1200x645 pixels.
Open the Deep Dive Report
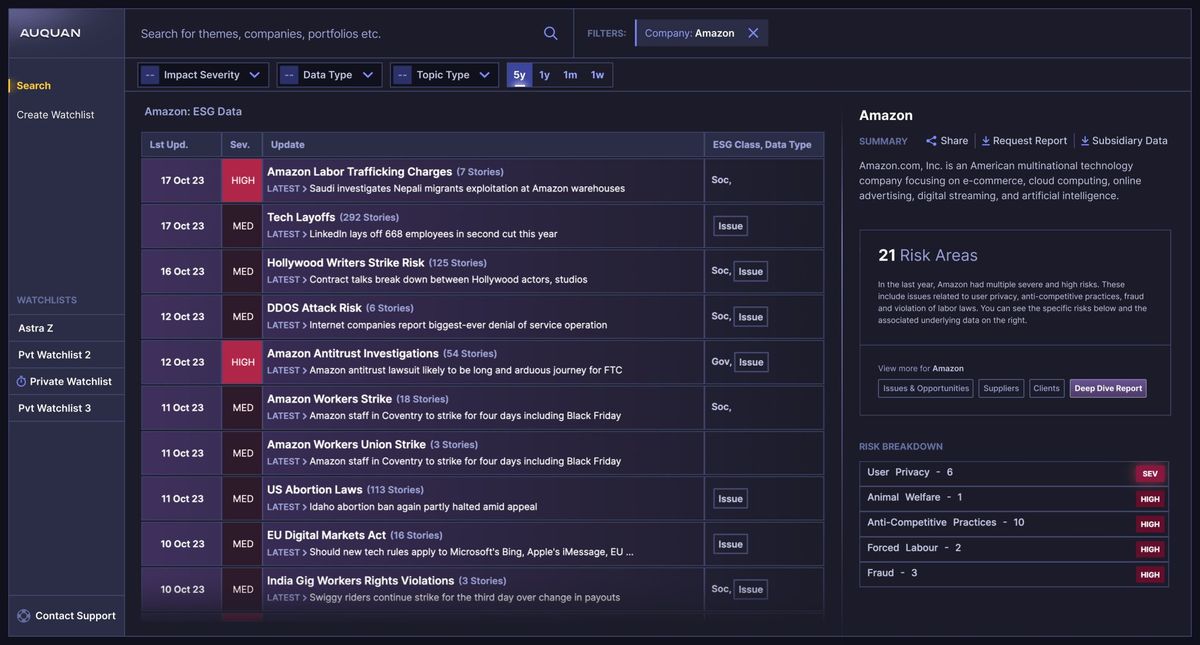pyautogui.click(x=1108, y=388)
